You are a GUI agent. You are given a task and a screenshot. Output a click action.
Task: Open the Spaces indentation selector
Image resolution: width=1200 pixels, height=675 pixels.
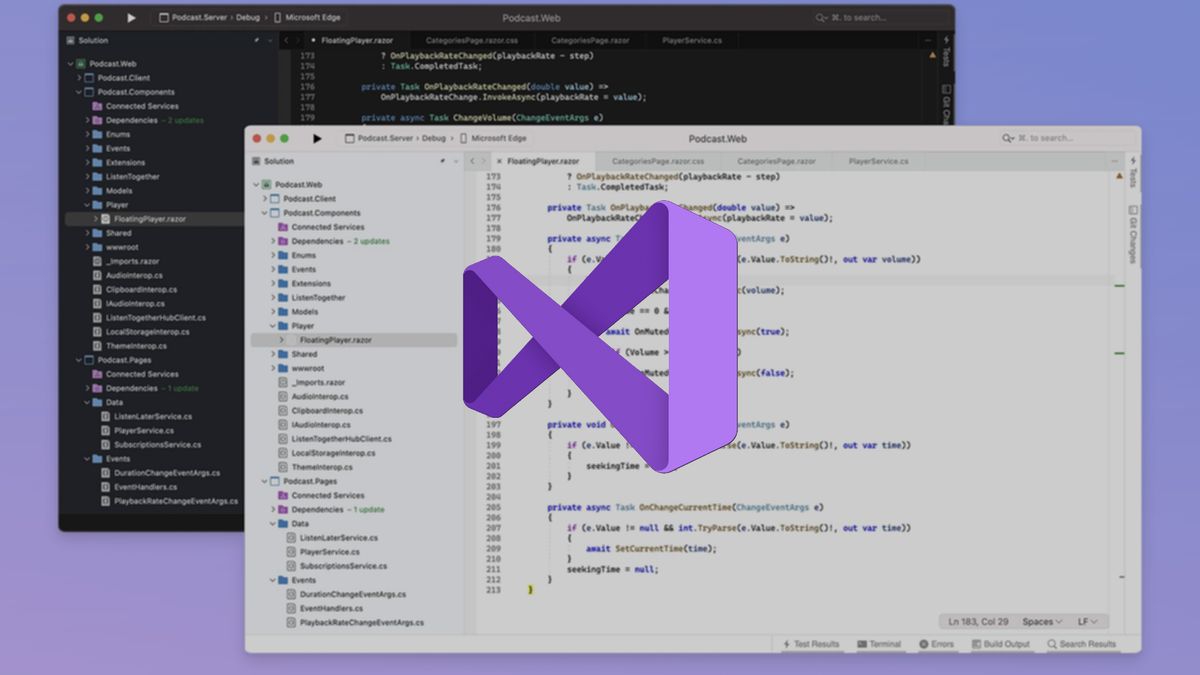point(1041,621)
